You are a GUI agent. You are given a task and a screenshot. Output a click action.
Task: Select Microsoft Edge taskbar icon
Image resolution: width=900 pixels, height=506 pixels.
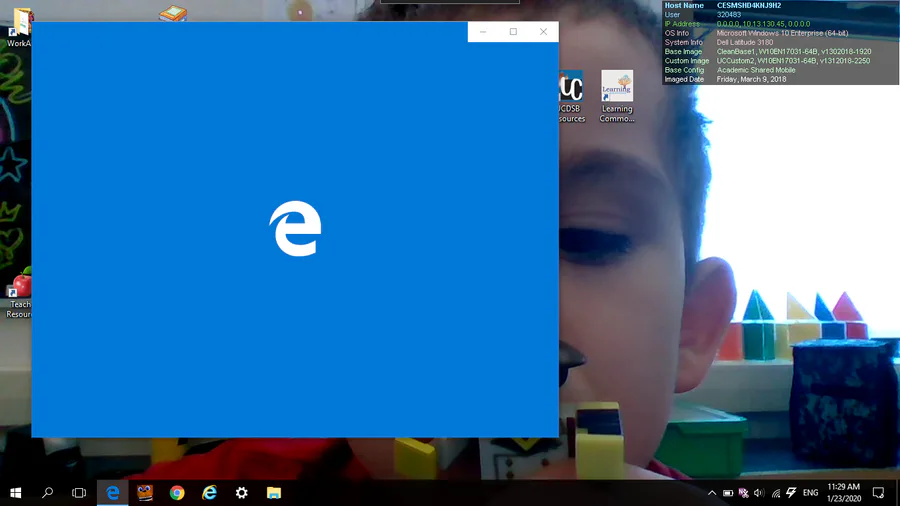112,493
